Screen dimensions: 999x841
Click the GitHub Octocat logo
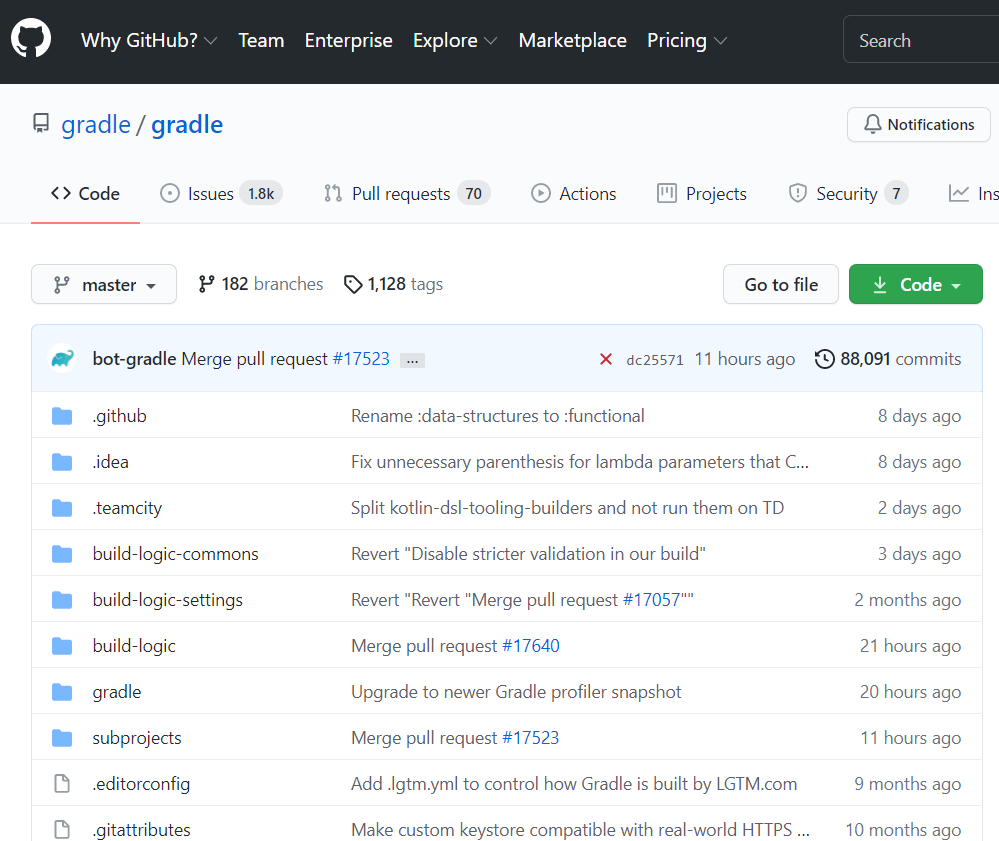[31, 38]
